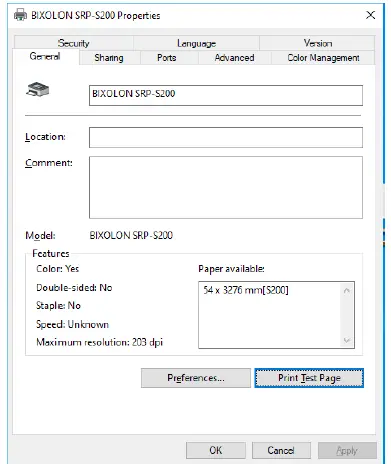Click the paper list scroll up arrow
This screenshot has height=464, width=391.
pos(347,291)
